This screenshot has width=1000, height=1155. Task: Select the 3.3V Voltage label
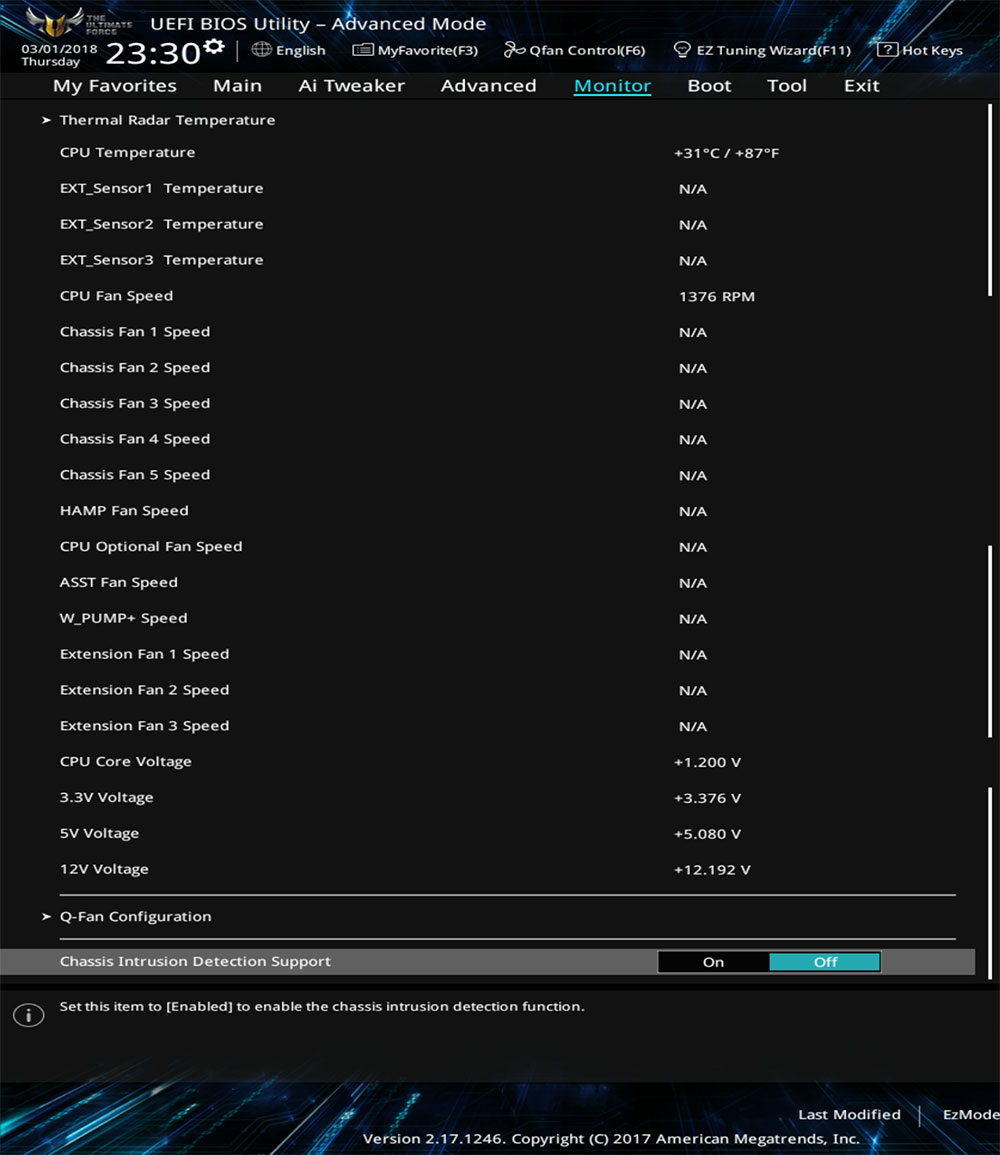click(x=107, y=798)
